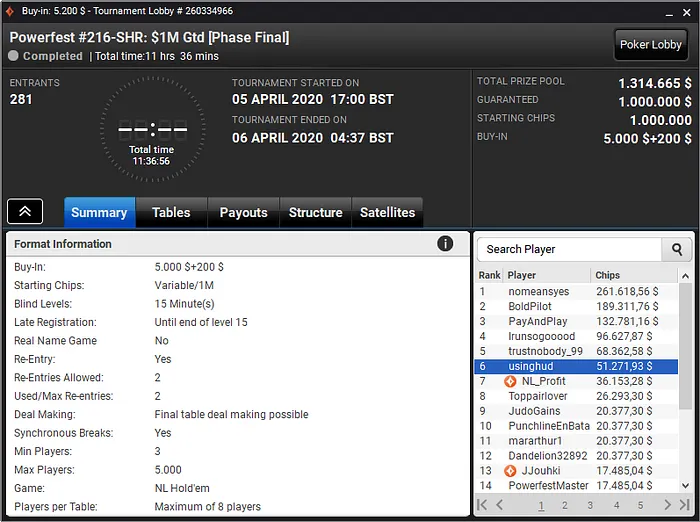Go to page 2 of rankings
This screenshot has width=700, height=522.
coord(565,505)
